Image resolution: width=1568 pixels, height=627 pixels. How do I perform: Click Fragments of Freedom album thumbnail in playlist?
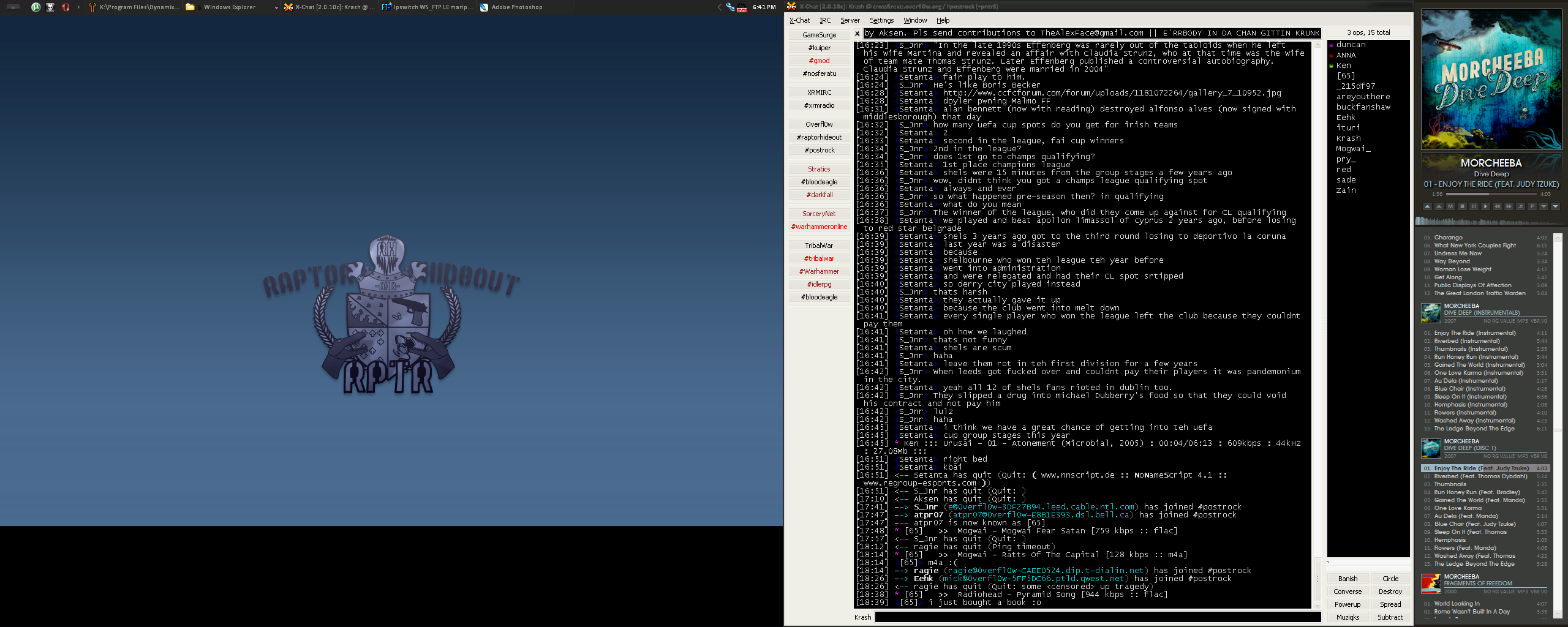pyautogui.click(x=1431, y=584)
